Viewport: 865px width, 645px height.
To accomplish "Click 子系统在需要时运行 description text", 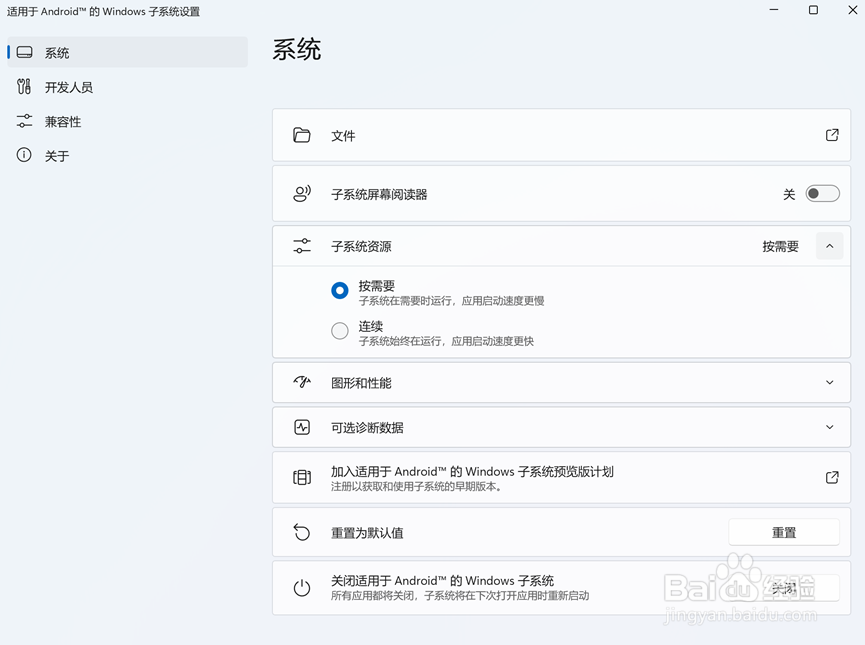I will coord(451,301).
